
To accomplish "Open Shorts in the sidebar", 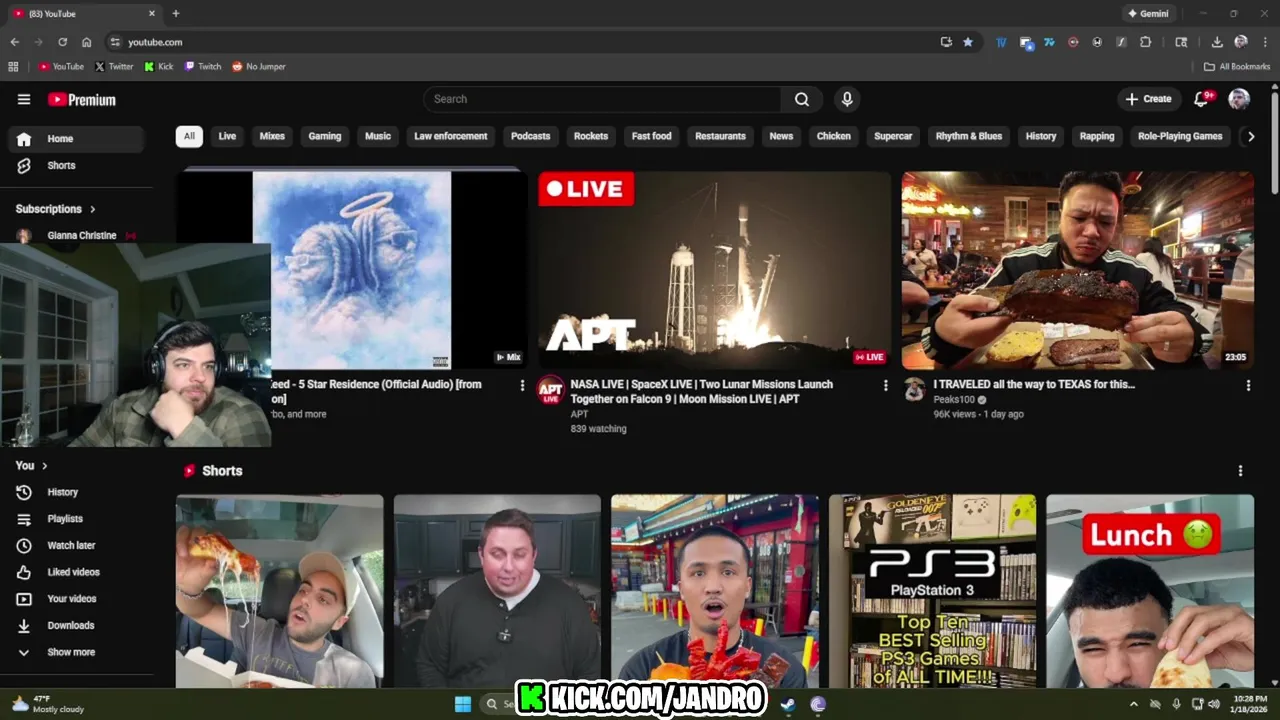I will tap(76, 166).
